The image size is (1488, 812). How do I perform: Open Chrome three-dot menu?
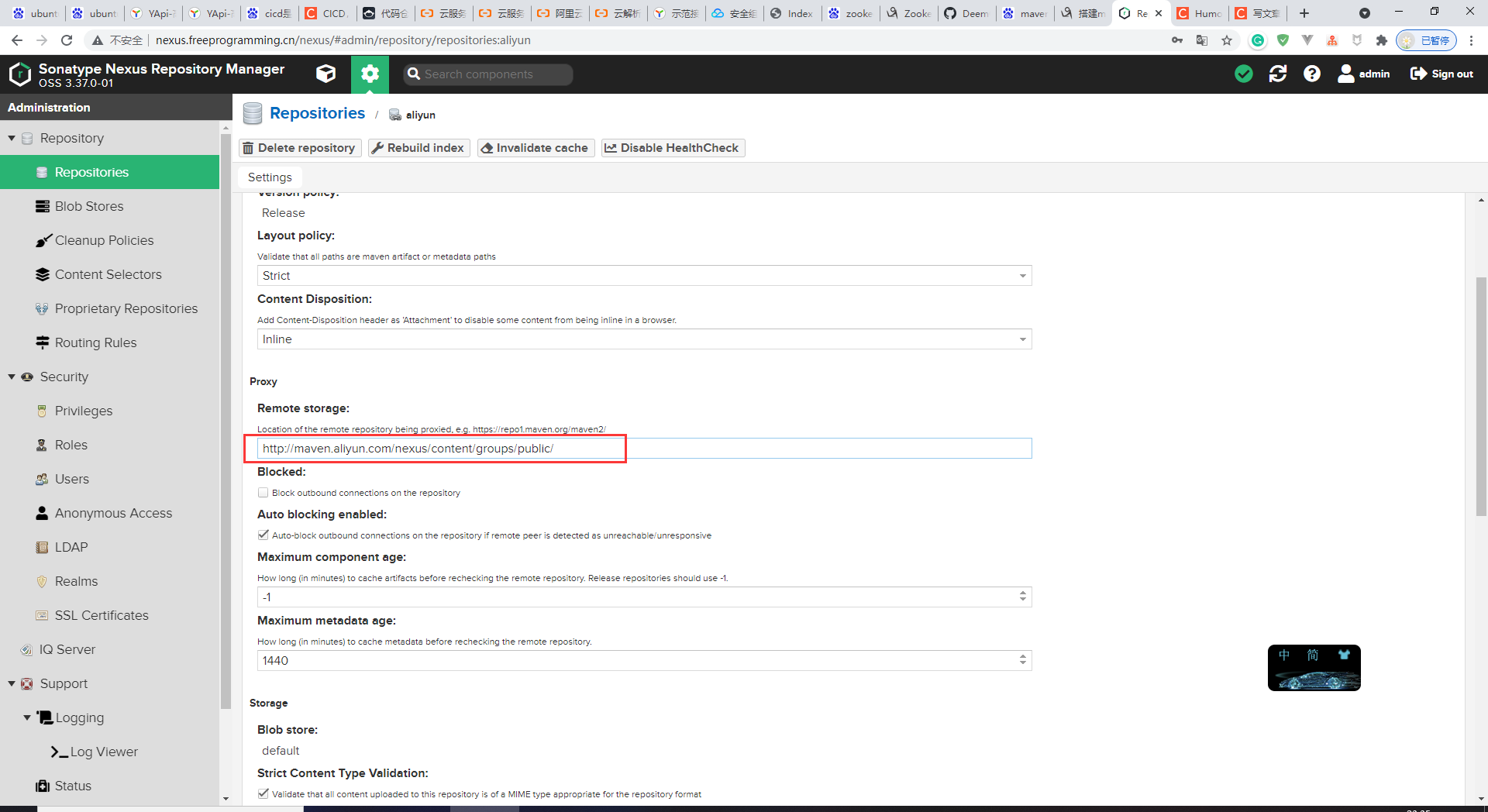pyautogui.click(x=1472, y=40)
